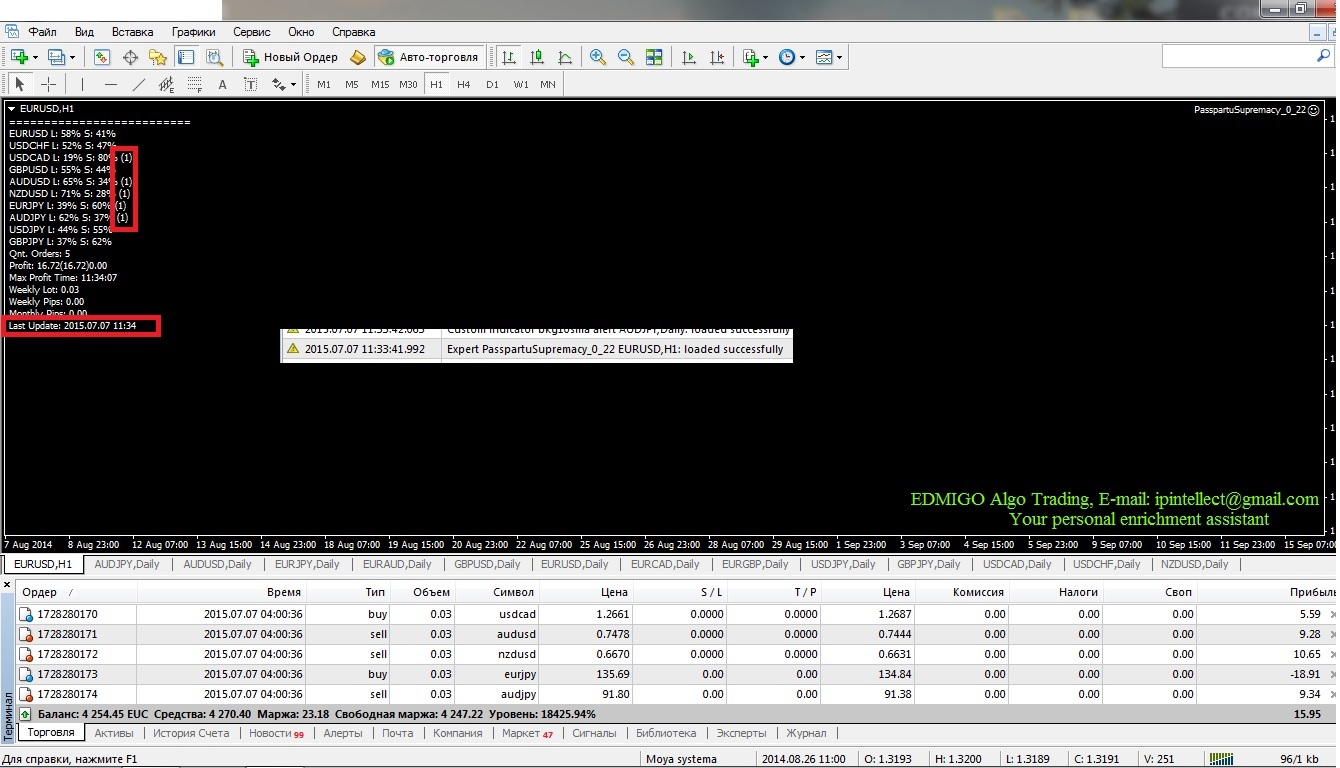This screenshot has height=768, width=1340.
Task: Open the Эксперты terminal tab
Action: (x=741, y=733)
